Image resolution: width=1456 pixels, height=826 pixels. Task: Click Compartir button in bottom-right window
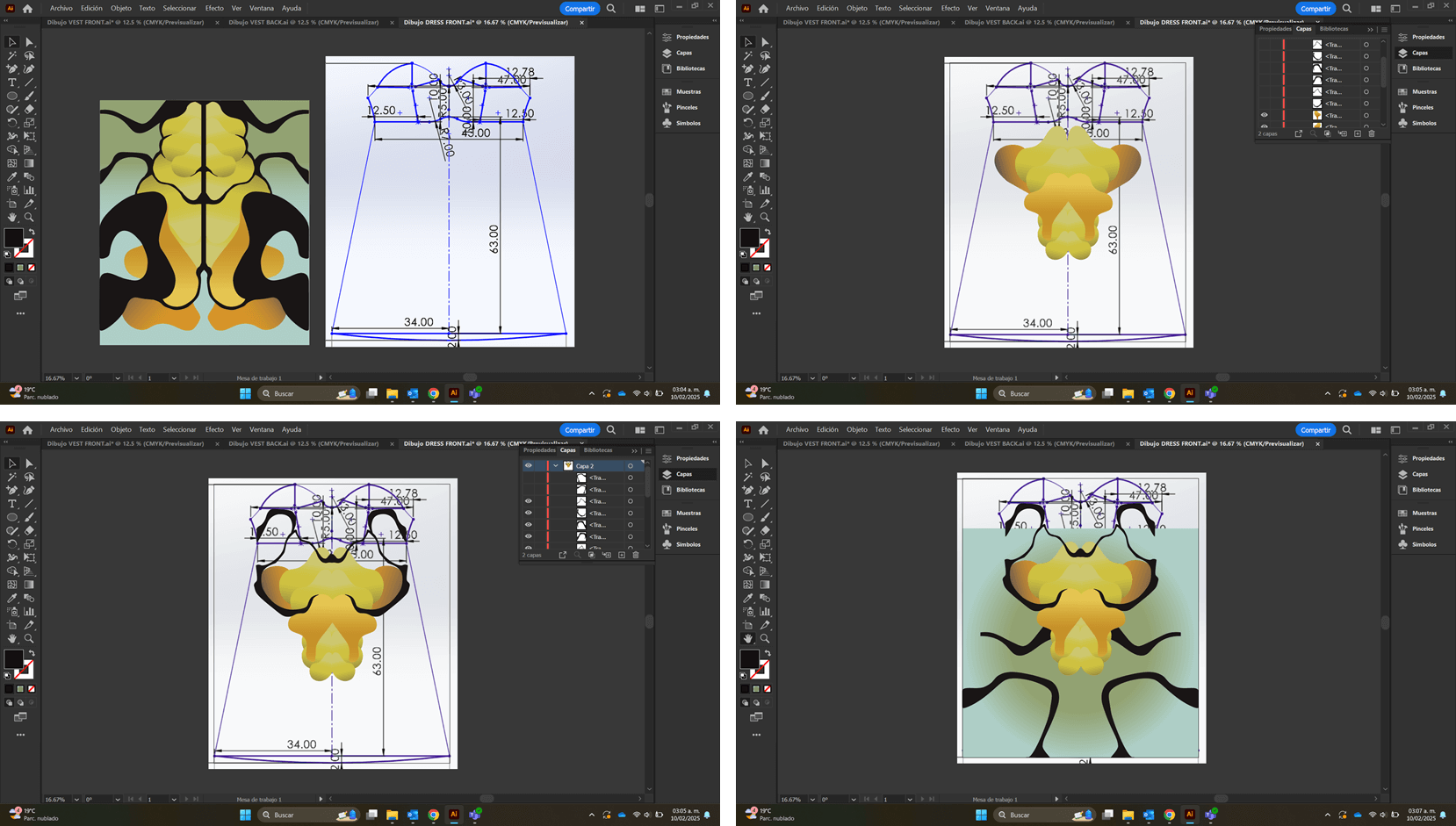point(1315,430)
